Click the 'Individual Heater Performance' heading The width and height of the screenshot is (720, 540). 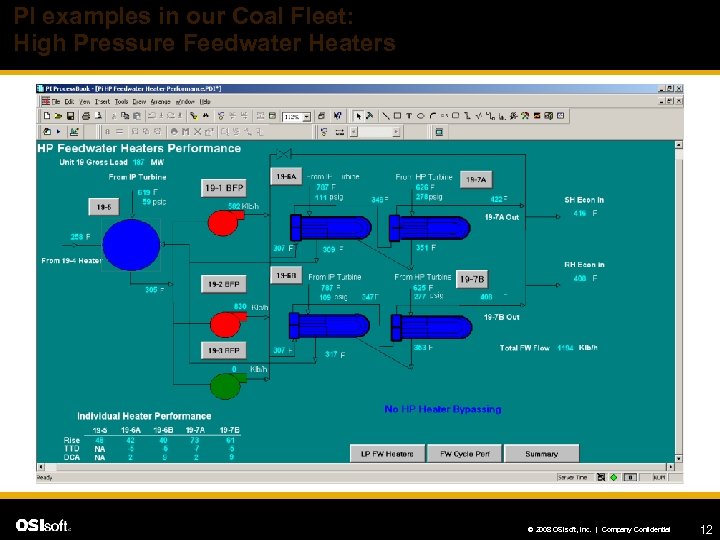pos(144,416)
